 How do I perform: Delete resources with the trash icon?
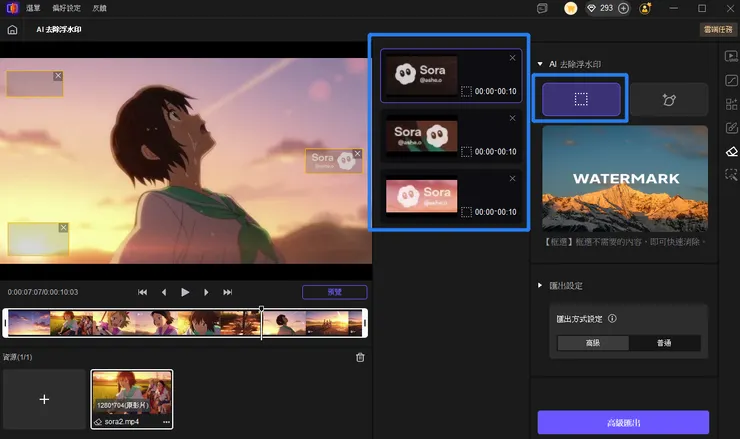pos(360,357)
